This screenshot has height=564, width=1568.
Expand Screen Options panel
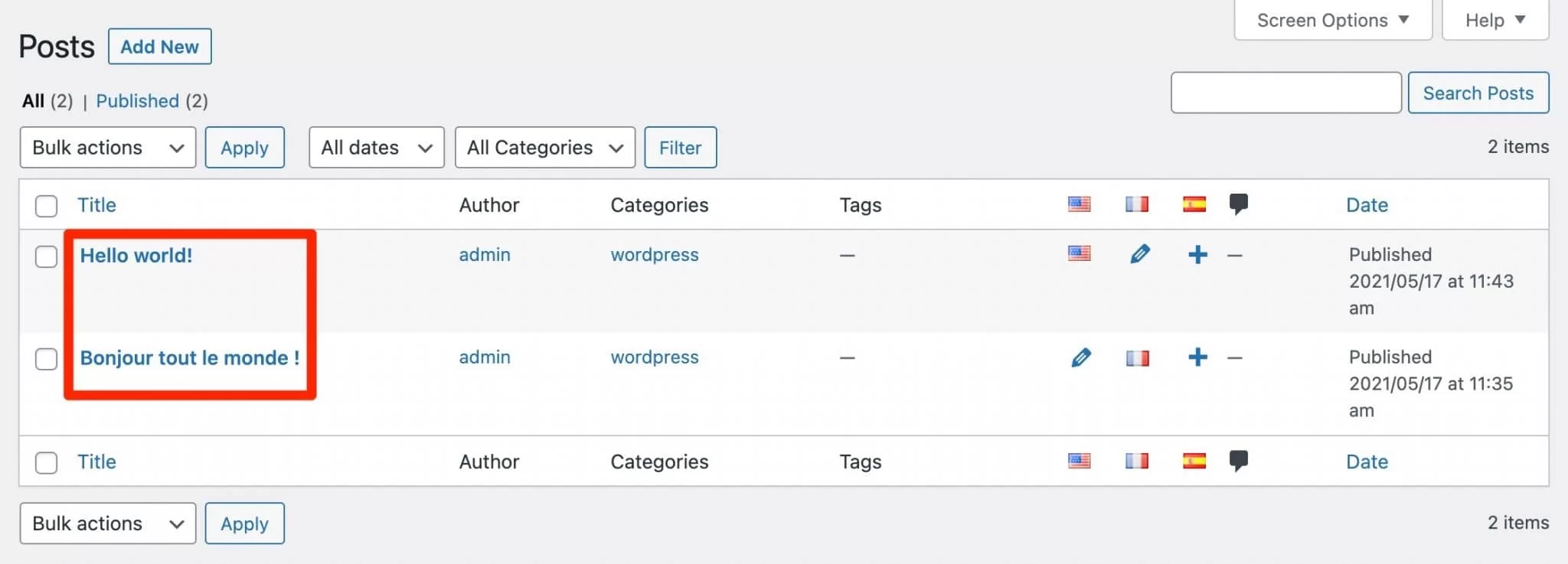click(1333, 20)
